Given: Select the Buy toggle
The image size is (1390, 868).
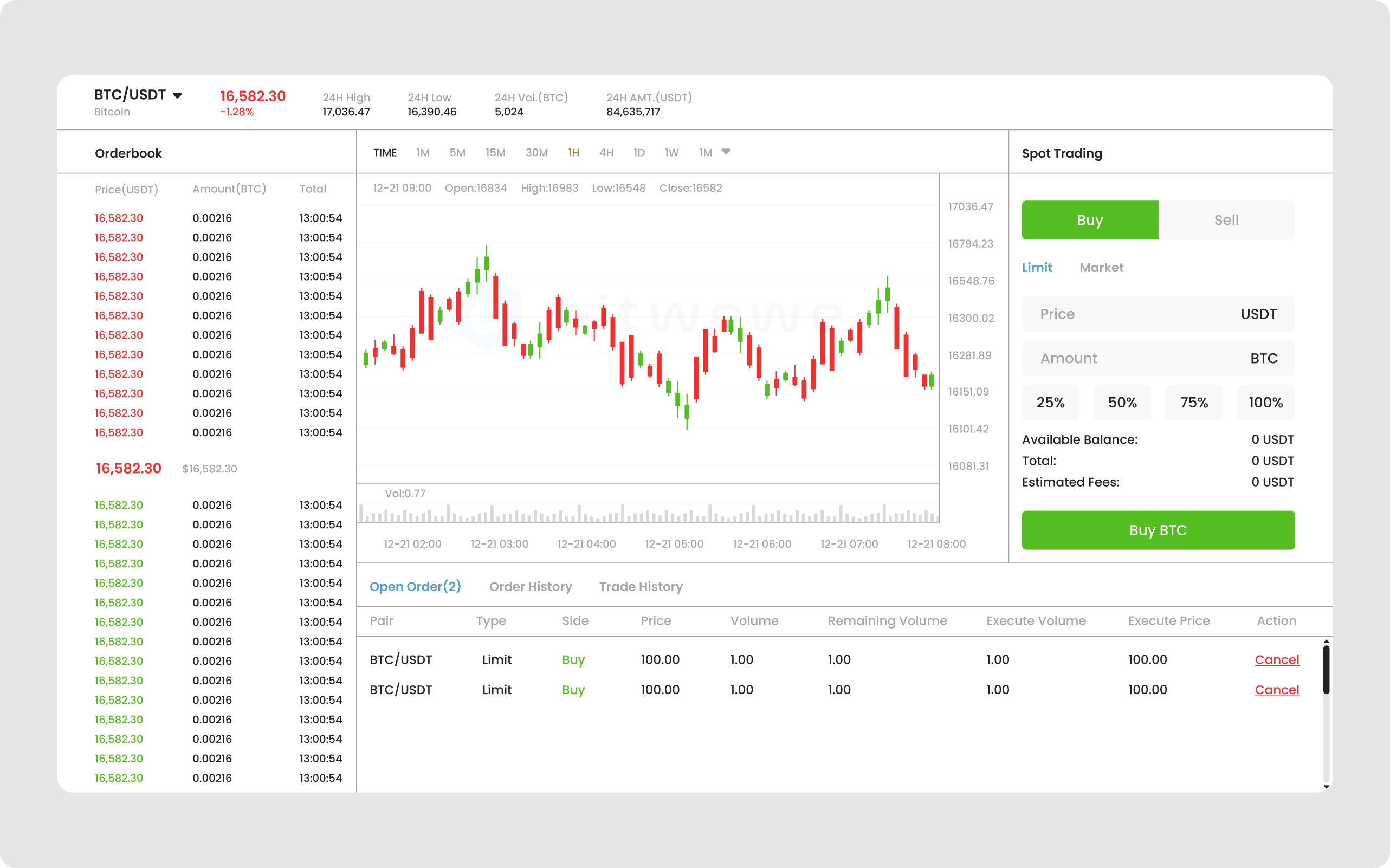Looking at the screenshot, I should pyautogui.click(x=1090, y=220).
